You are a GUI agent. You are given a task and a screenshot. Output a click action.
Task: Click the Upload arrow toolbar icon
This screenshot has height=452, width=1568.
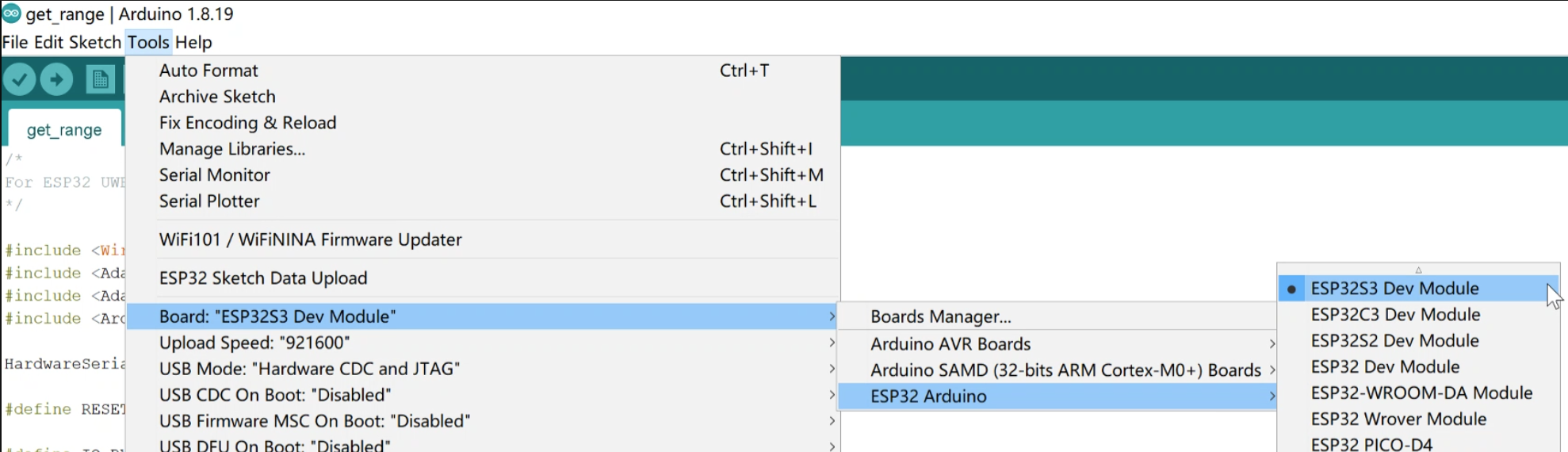click(x=56, y=79)
